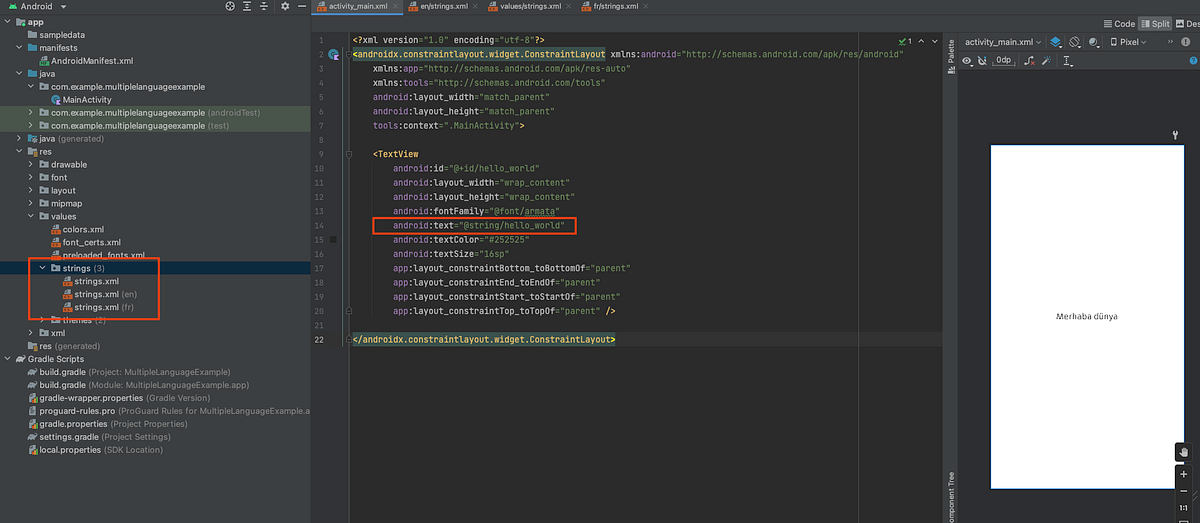Switch to Code view mode
This screenshot has height=523, width=1200.
pos(1119,24)
